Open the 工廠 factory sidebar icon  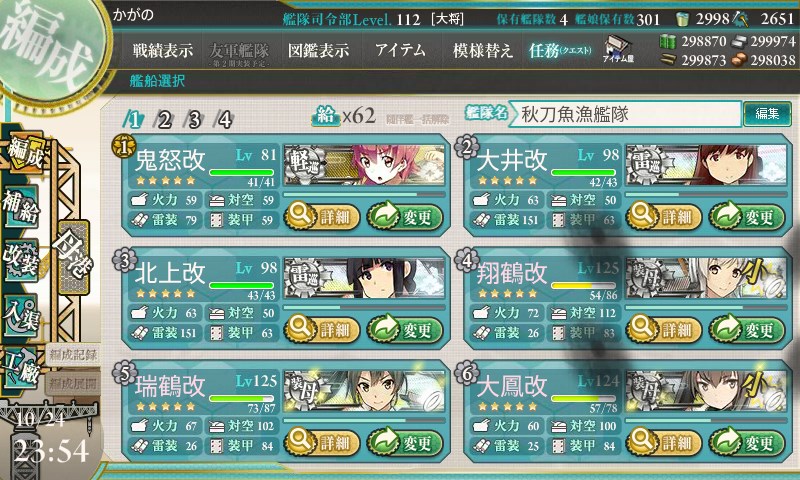[21, 368]
